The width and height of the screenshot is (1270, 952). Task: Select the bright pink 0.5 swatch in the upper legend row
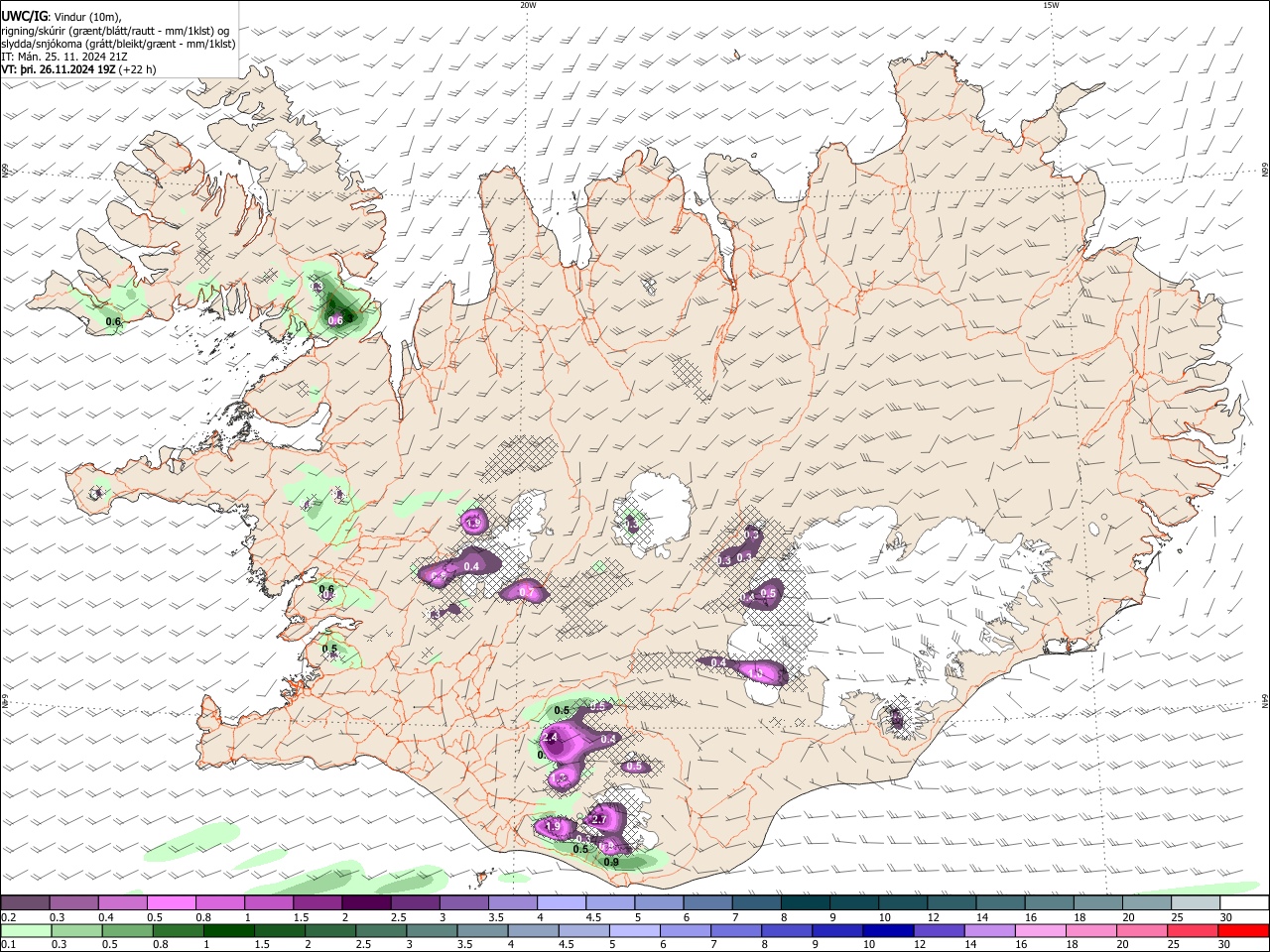tap(171, 902)
